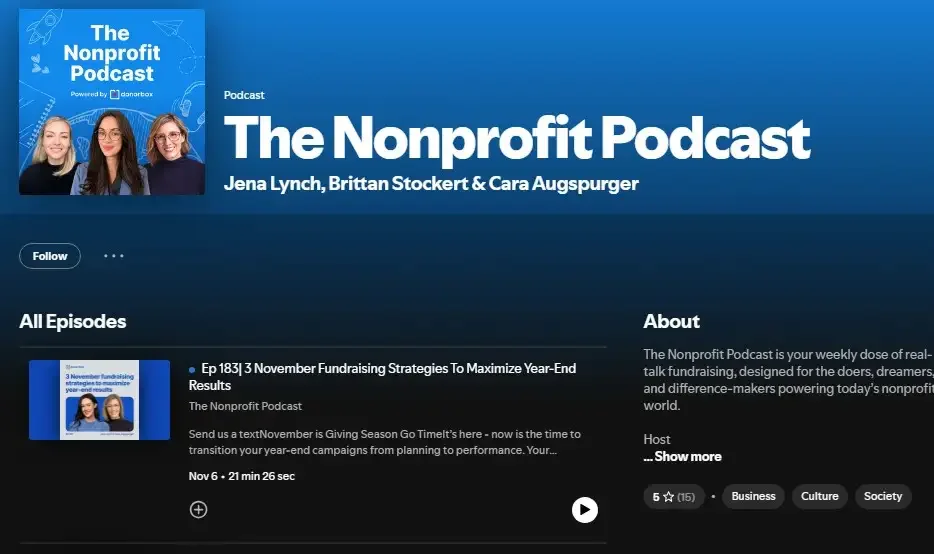The width and height of the screenshot is (934, 554).
Task: Click the About heading
Action: pyautogui.click(x=671, y=322)
